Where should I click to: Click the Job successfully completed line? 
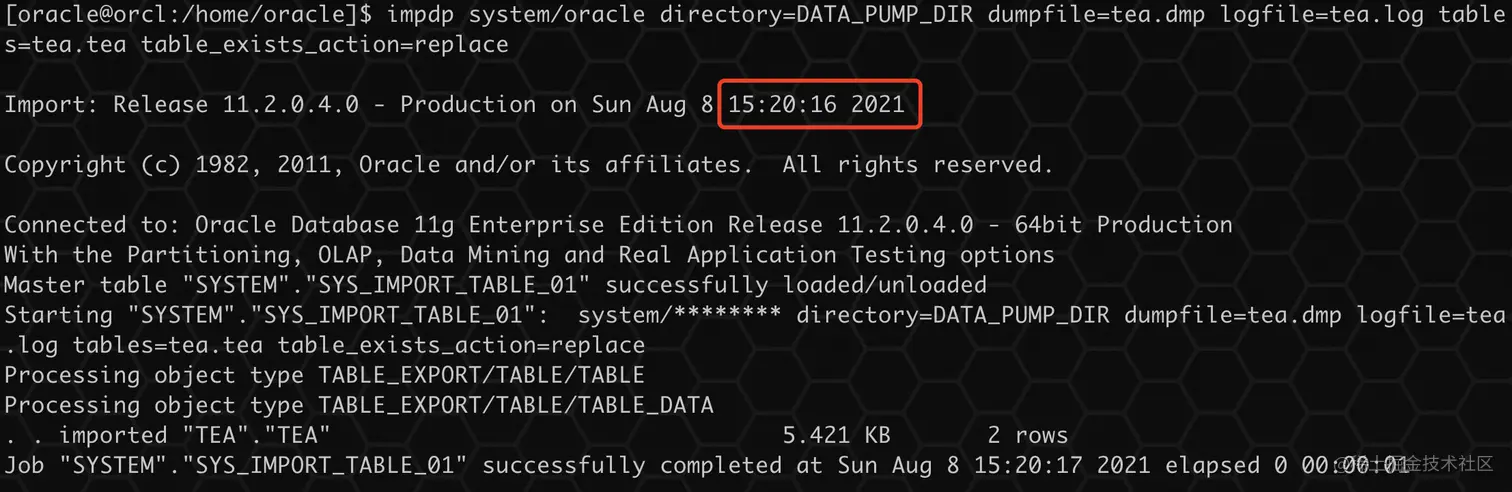coord(706,465)
